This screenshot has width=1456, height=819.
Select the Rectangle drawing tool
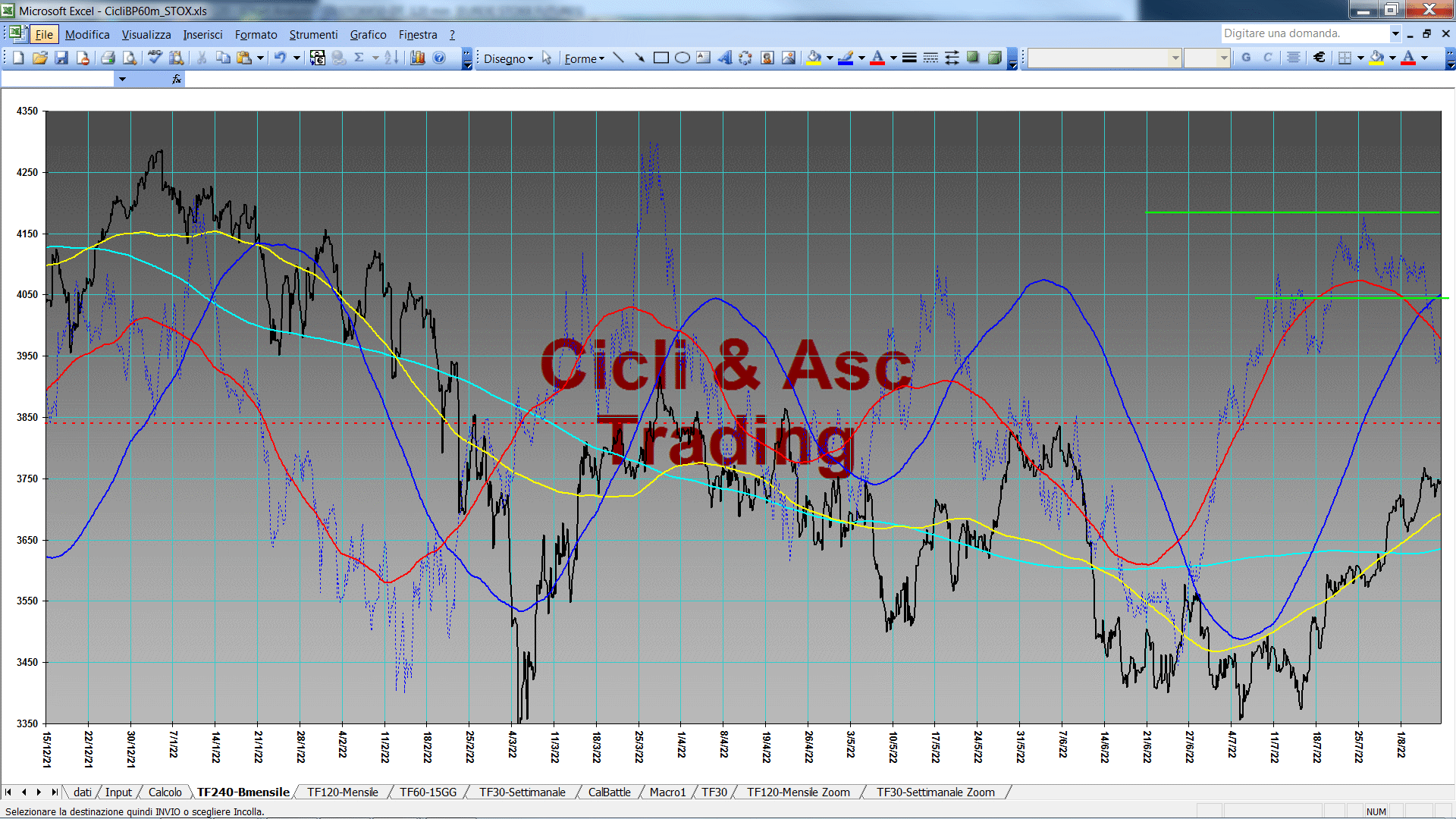(661, 58)
